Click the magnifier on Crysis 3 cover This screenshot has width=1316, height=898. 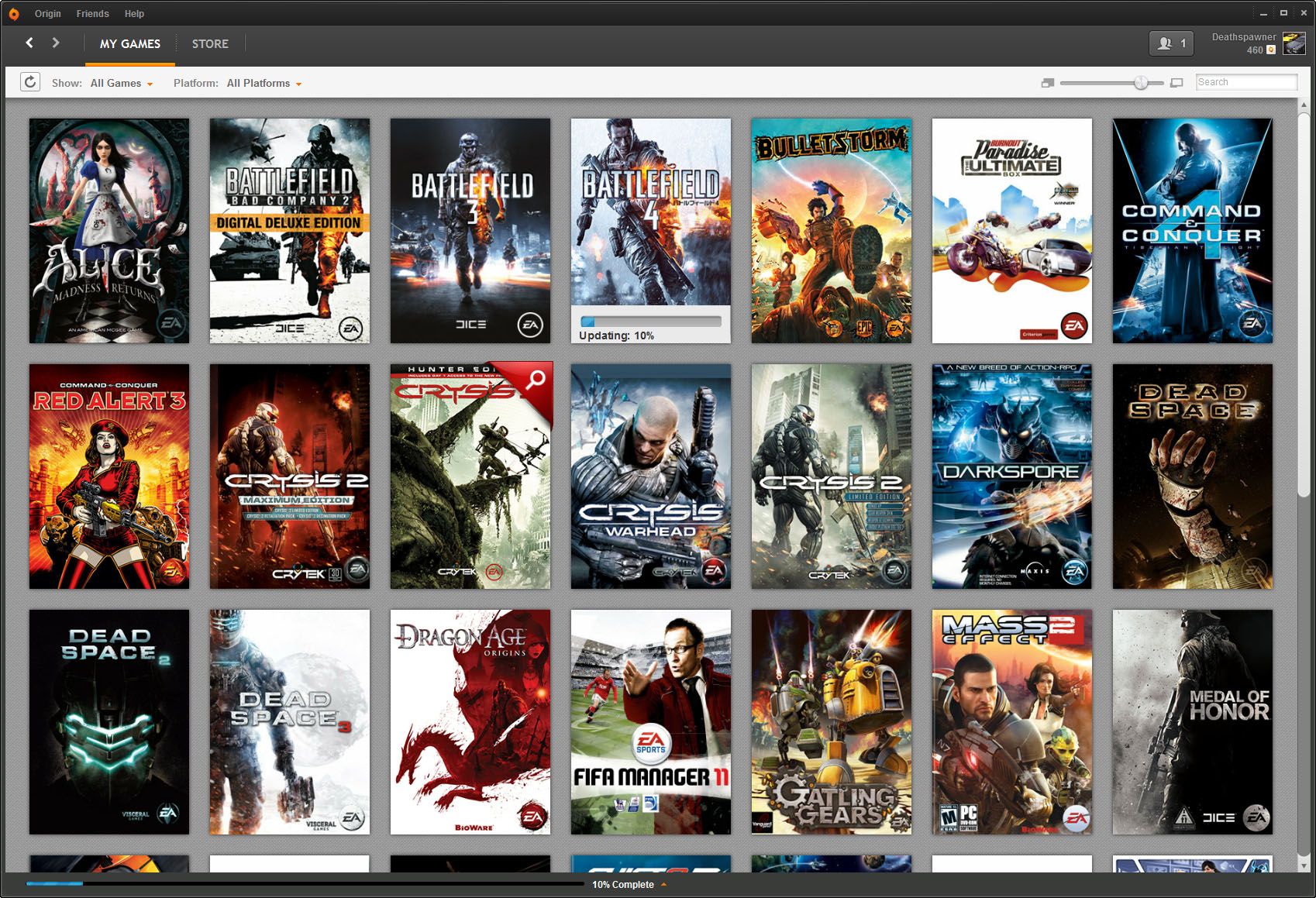click(x=536, y=379)
